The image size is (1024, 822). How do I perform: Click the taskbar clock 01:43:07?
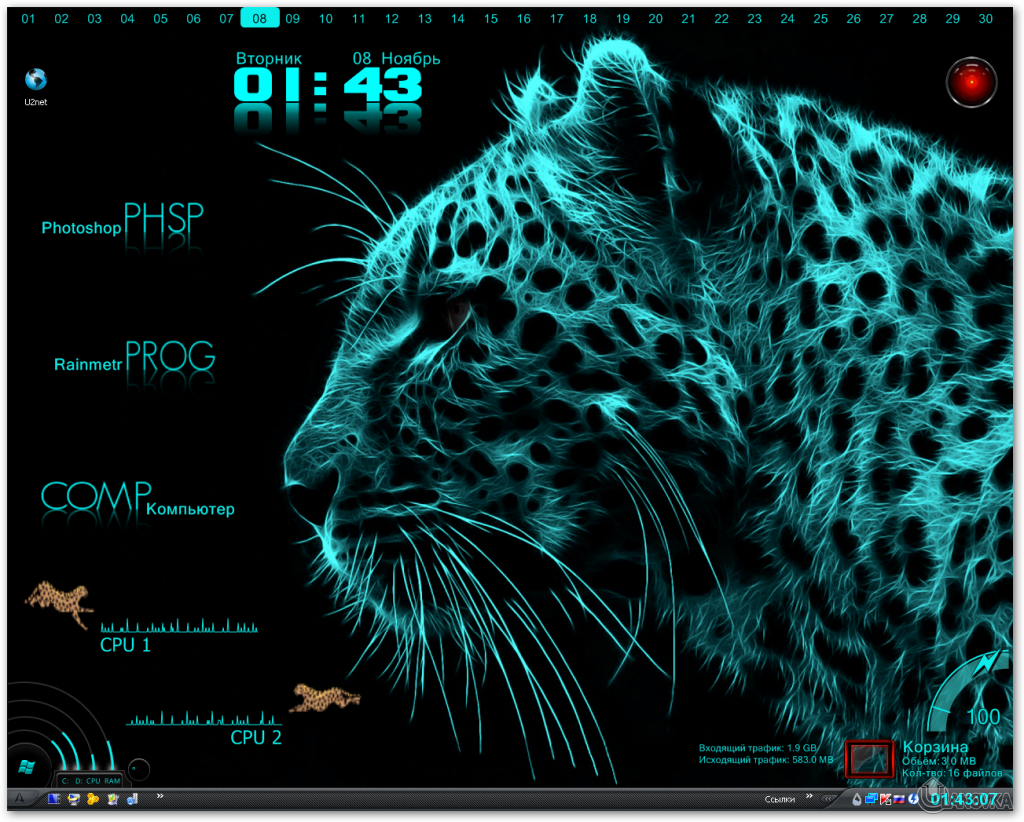(963, 799)
